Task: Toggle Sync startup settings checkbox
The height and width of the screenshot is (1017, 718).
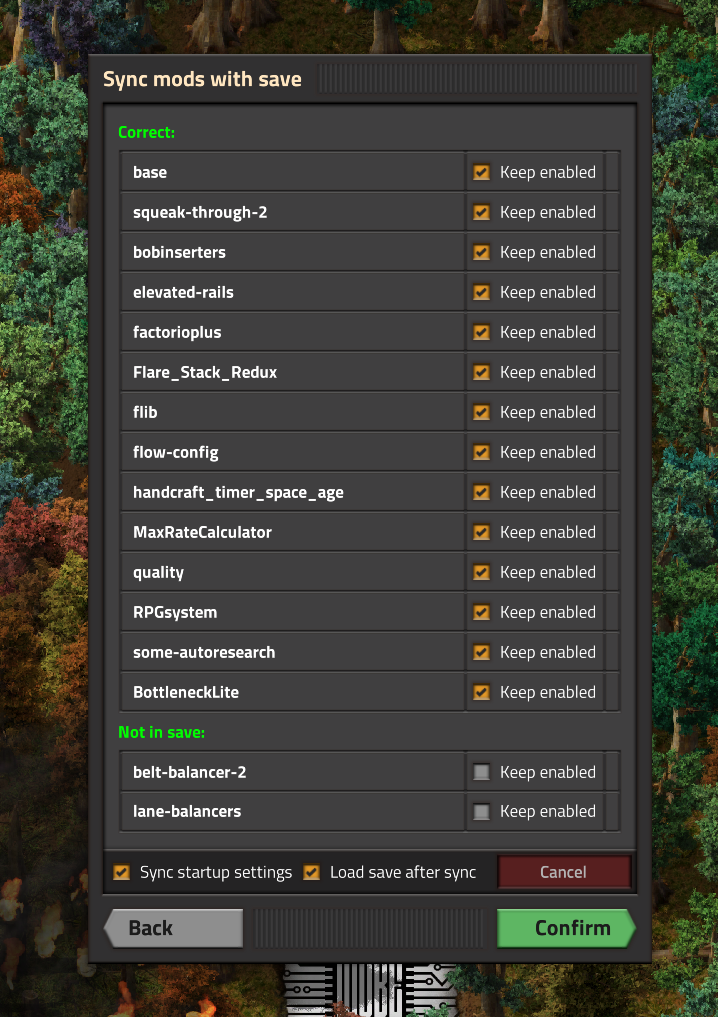Action: pyautogui.click(x=122, y=872)
